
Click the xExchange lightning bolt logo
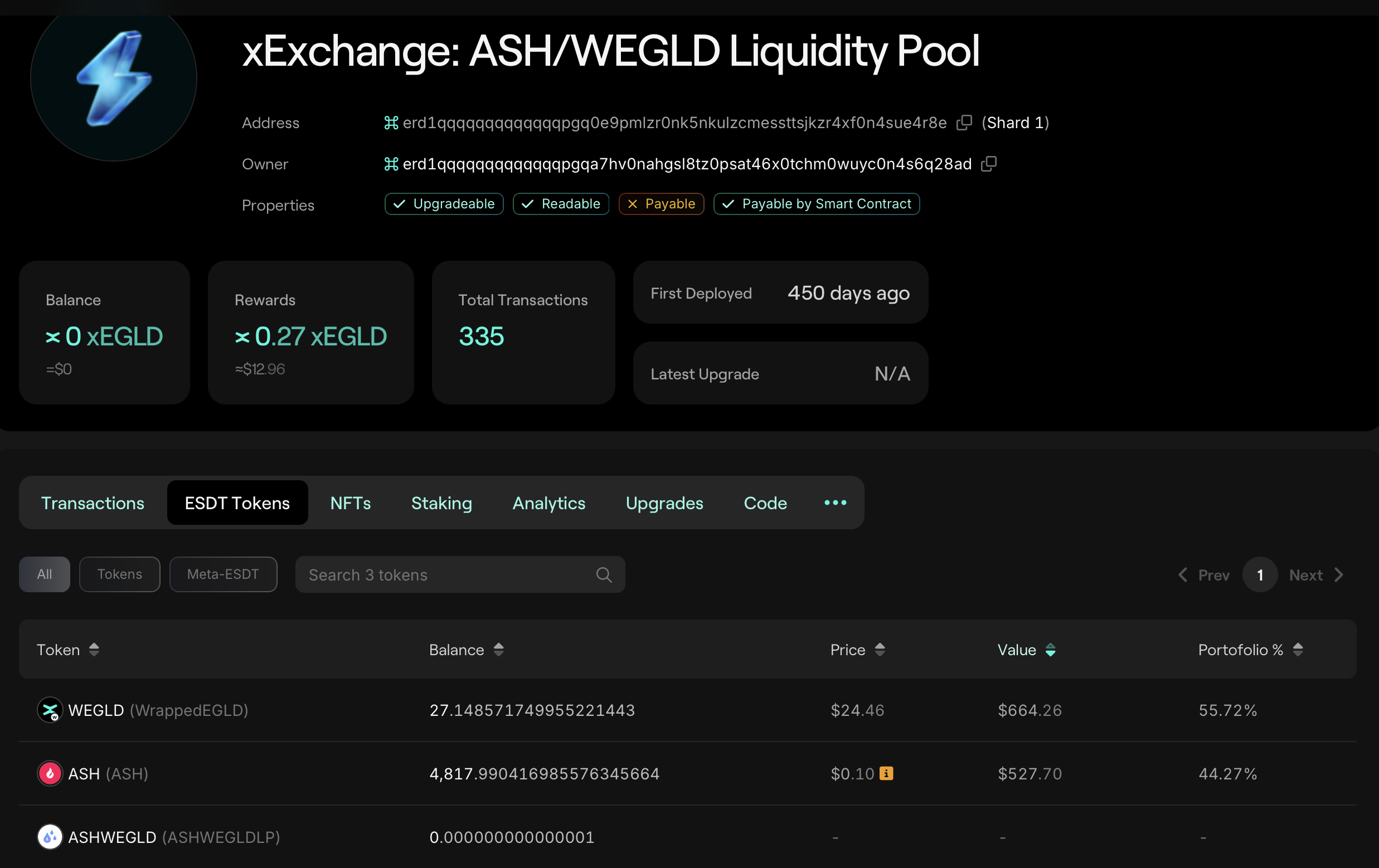[113, 78]
